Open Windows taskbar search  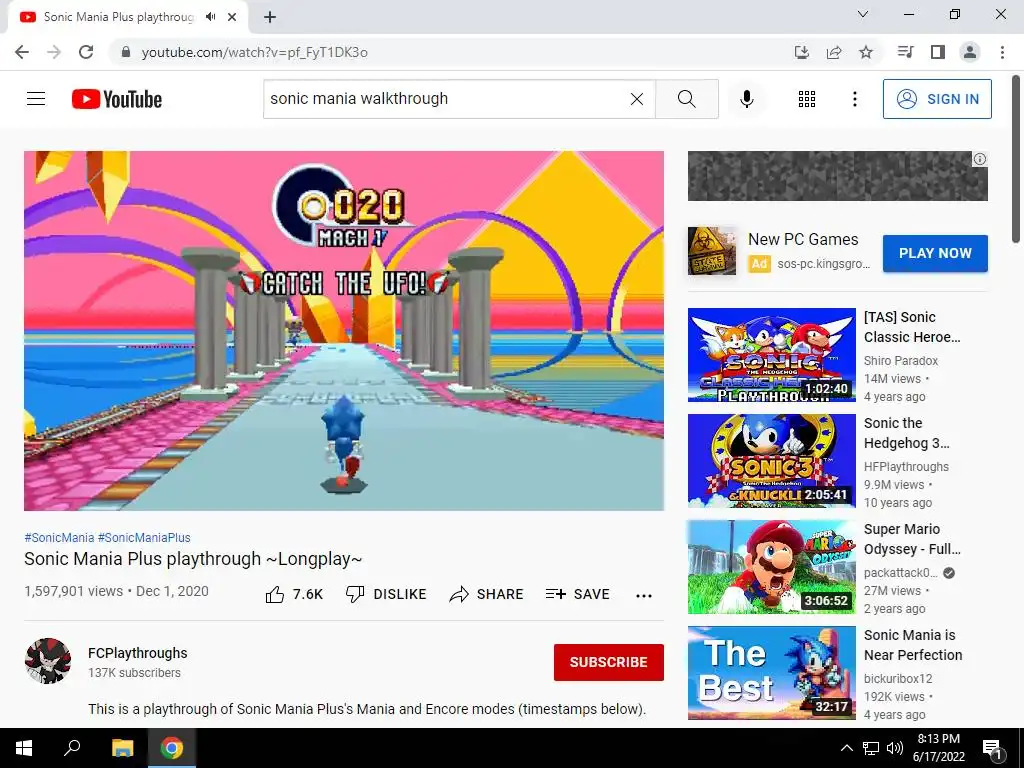(x=72, y=748)
